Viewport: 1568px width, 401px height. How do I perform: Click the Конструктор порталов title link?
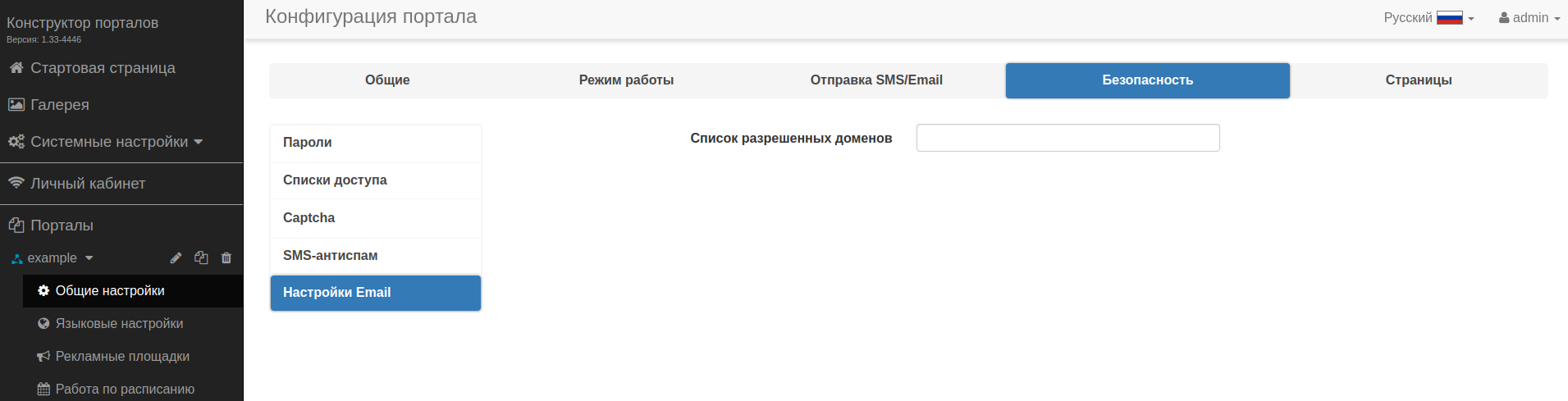[82, 23]
